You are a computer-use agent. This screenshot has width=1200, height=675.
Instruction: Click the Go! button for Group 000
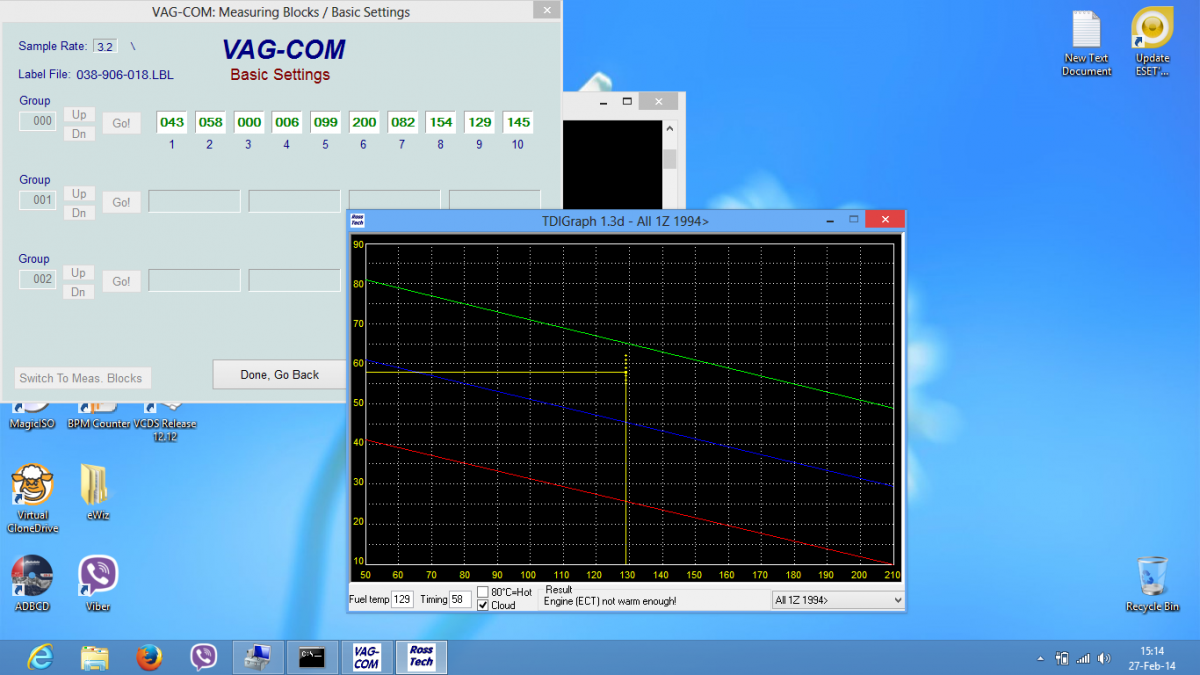[121, 123]
